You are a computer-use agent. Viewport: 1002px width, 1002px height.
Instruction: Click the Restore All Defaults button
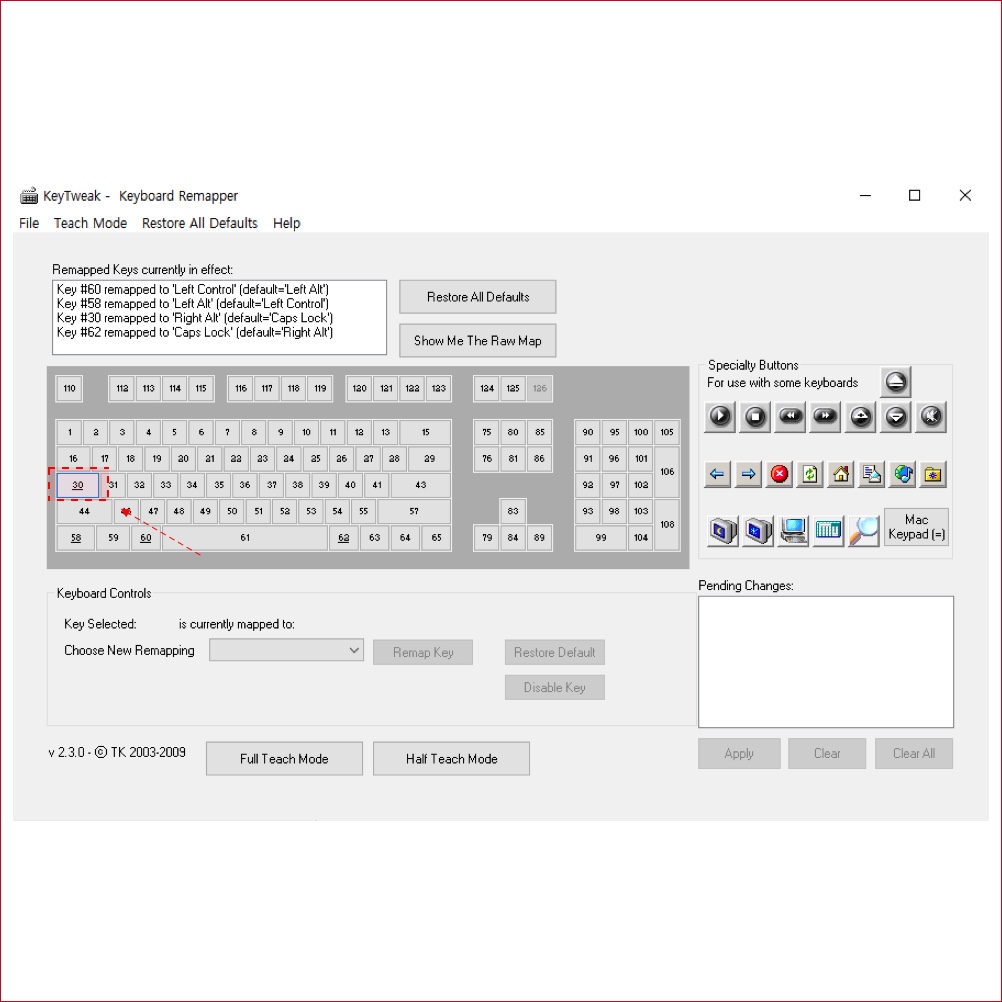pos(477,297)
